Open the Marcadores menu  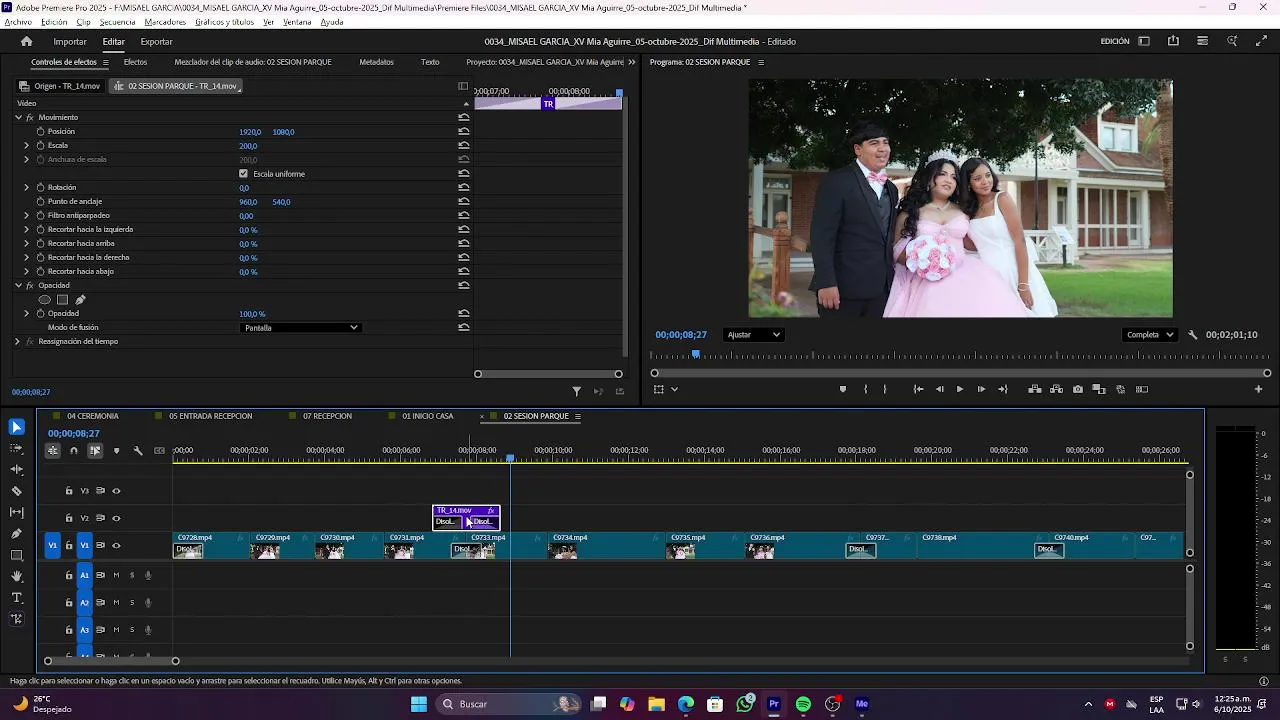(x=165, y=22)
